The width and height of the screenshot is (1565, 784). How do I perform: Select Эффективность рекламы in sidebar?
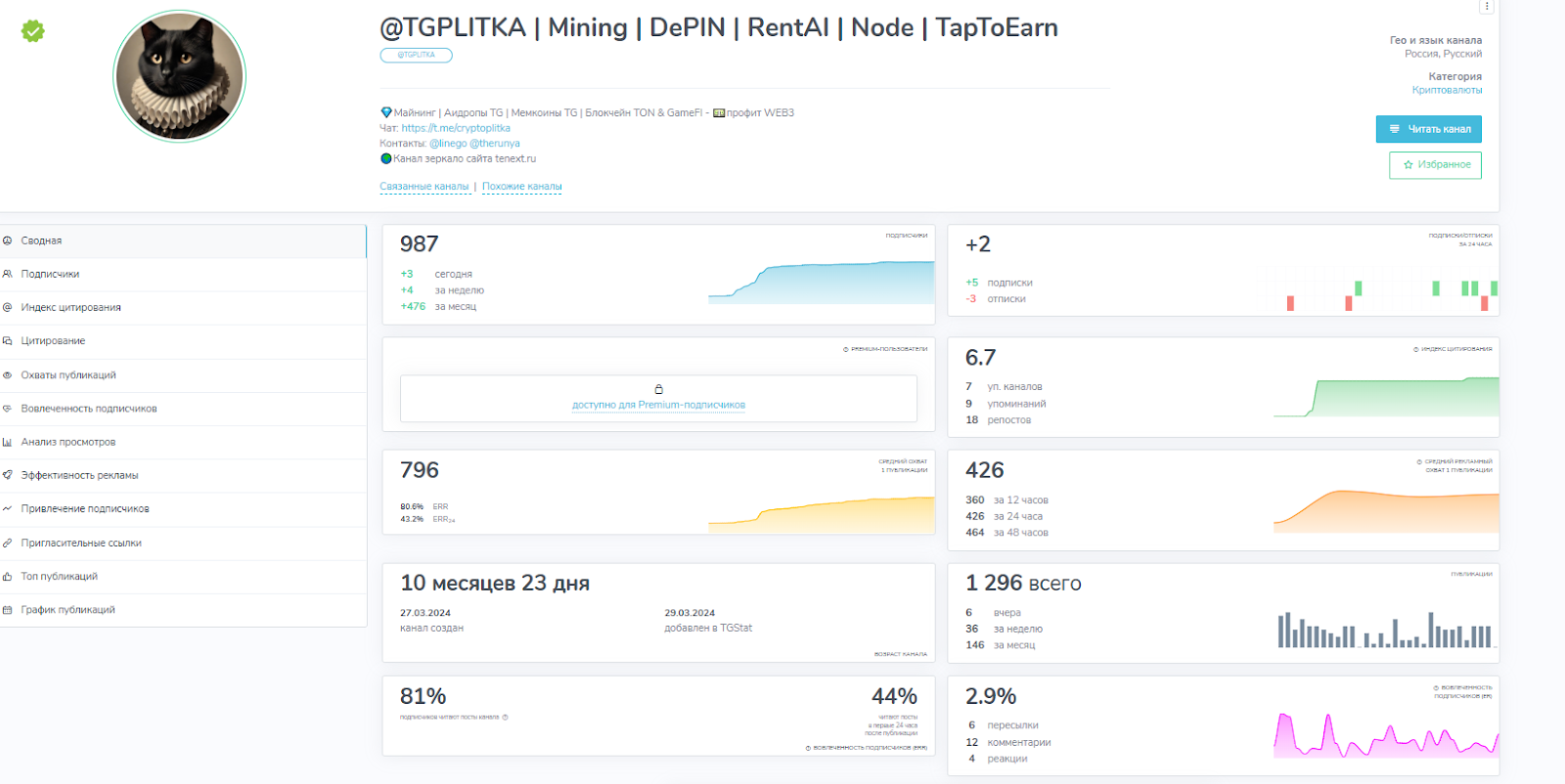click(79, 476)
